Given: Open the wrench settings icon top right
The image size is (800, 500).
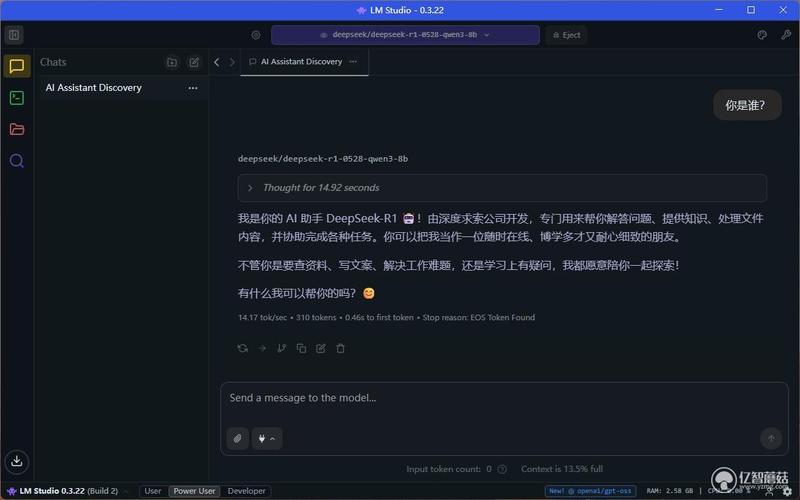Looking at the screenshot, I should pos(786,35).
